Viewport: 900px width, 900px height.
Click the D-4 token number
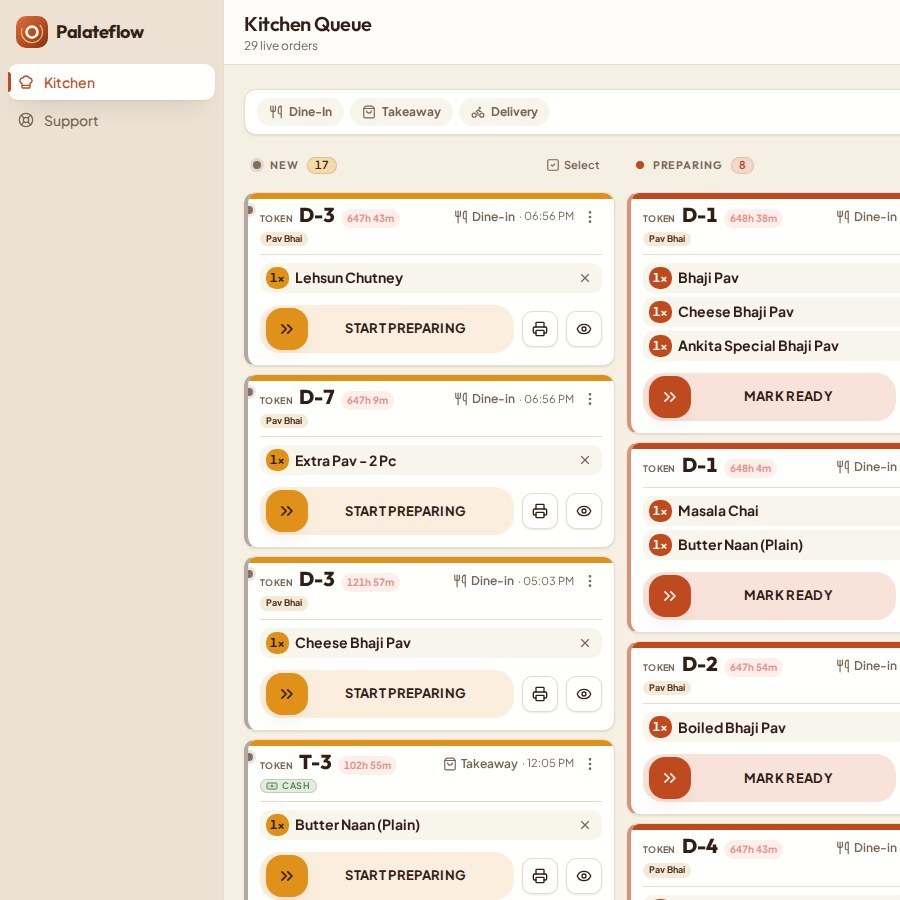pyautogui.click(x=700, y=846)
